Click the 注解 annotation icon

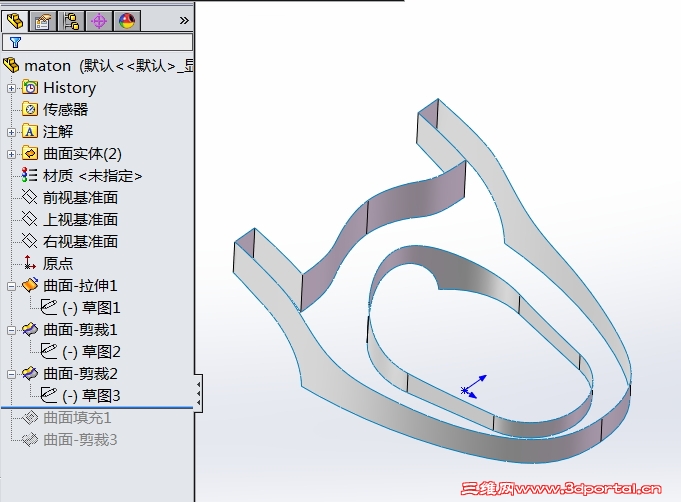30,131
